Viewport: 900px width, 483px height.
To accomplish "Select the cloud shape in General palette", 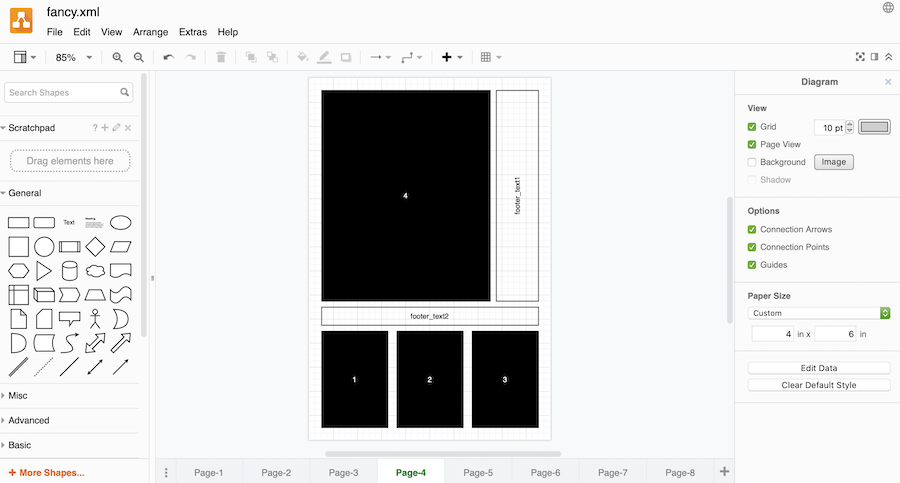I will 95,271.
